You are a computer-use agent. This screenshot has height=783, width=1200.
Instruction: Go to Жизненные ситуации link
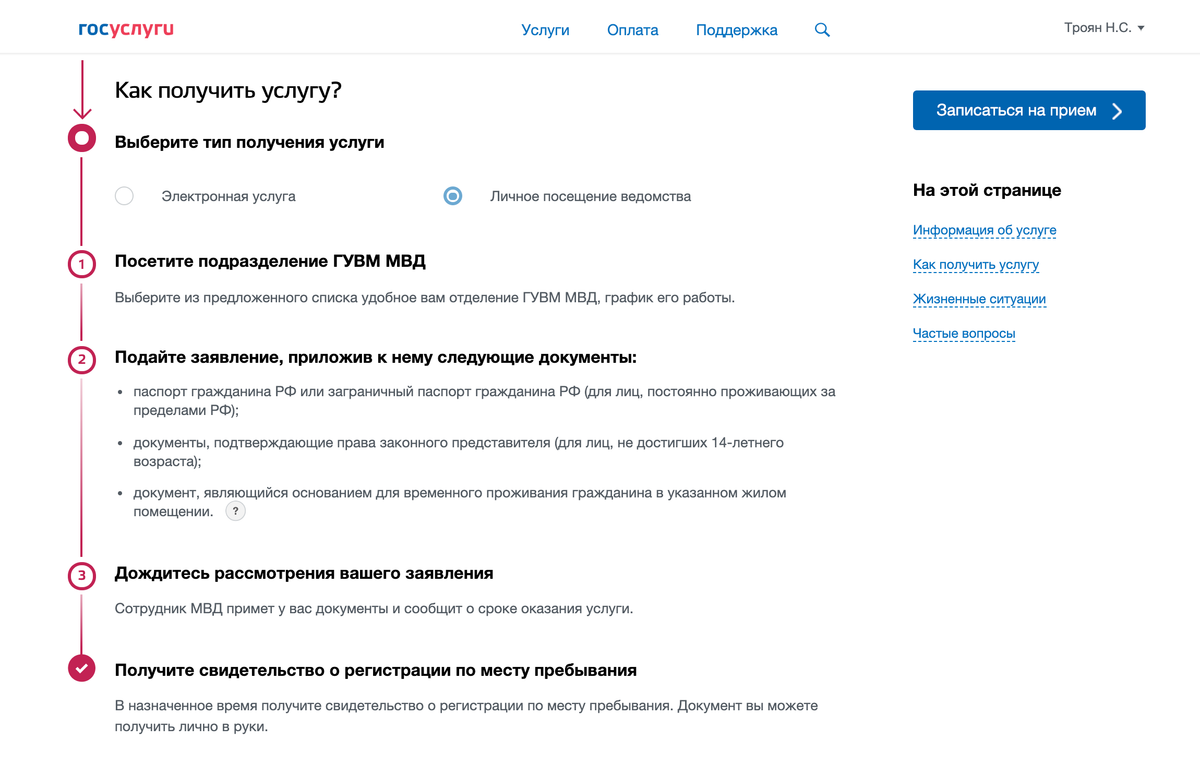(x=979, y=299)
